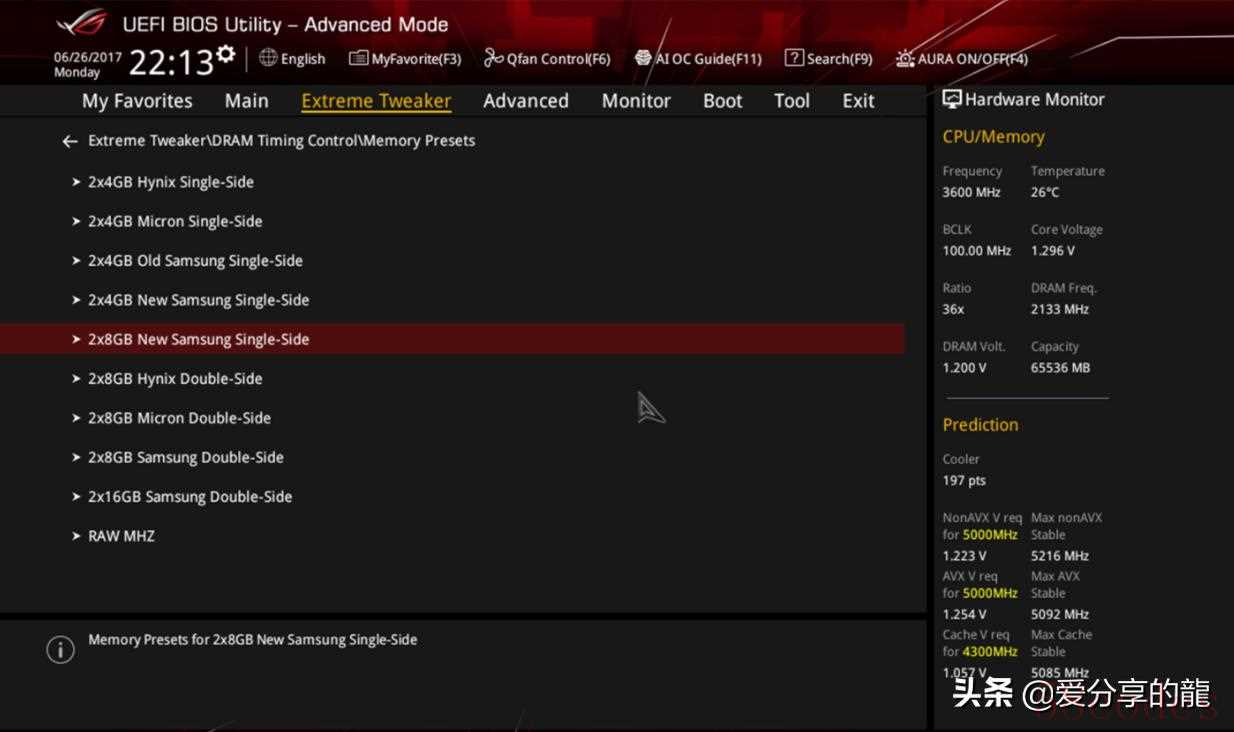
Task: Click the 5216 MHz max nonAVX value
Action: click(1060, 556)
